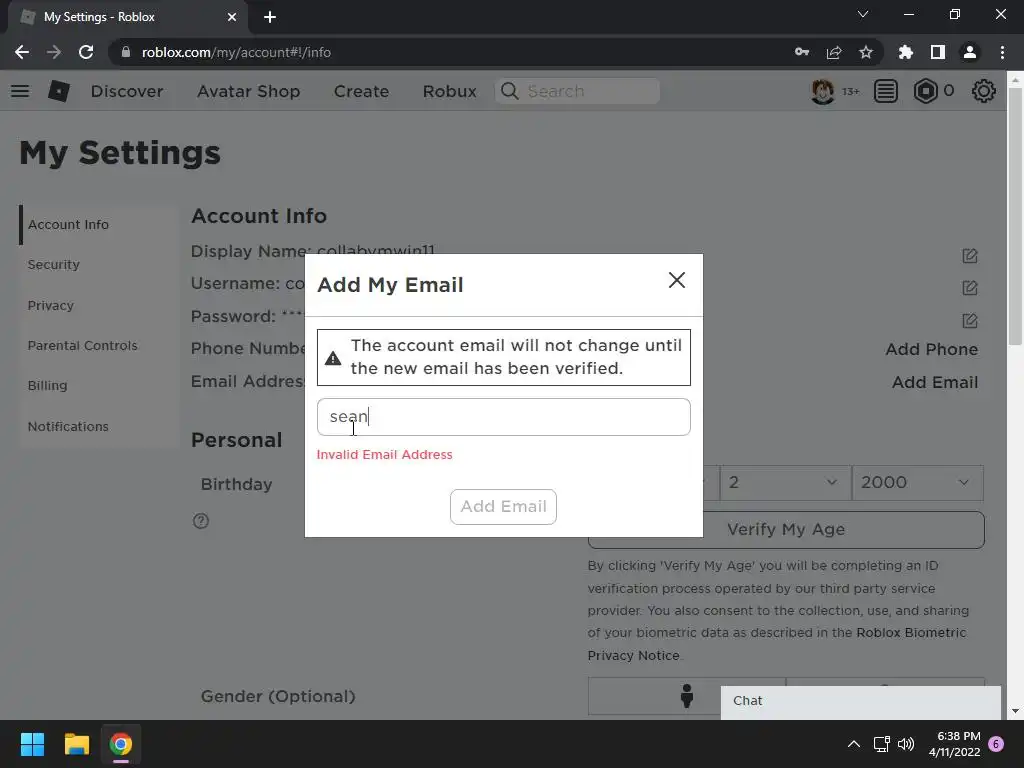Click the search magnifier icon
Screen dimensions: 1024x768
point(509,91)
